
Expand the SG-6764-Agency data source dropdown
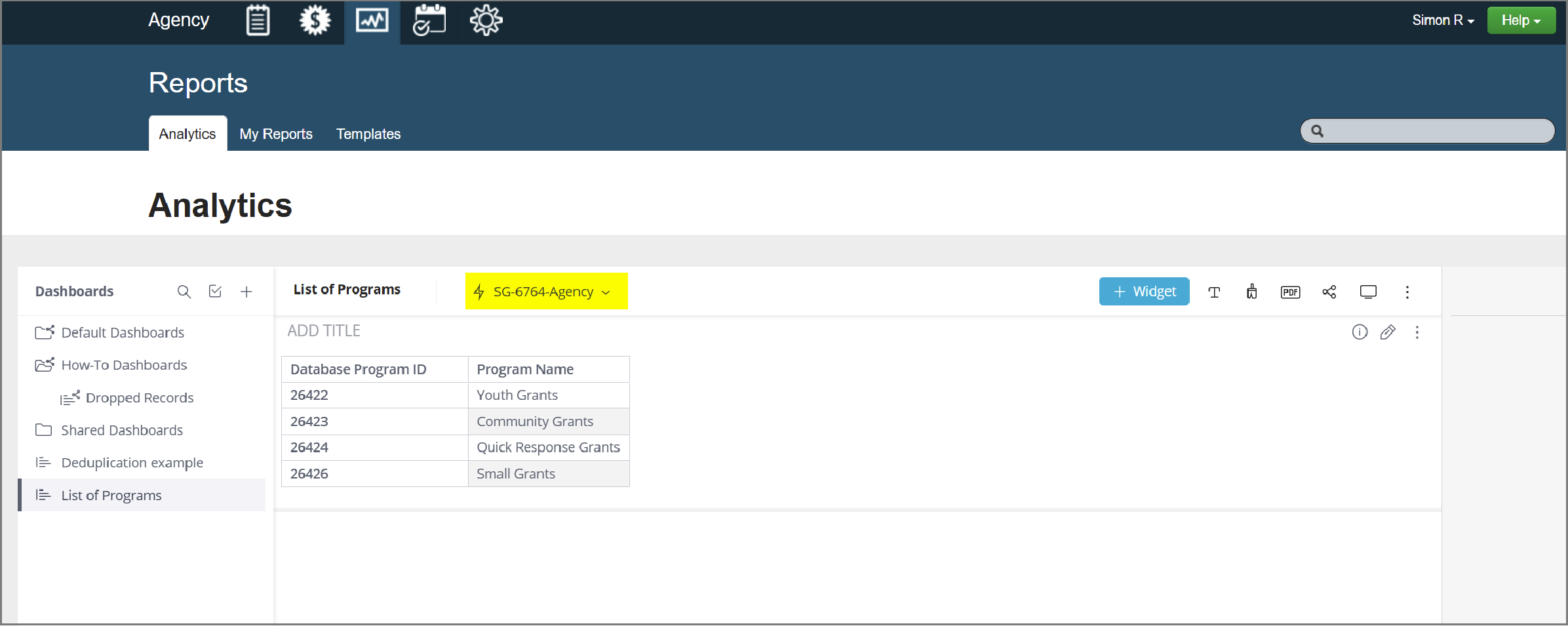[545, 292]
